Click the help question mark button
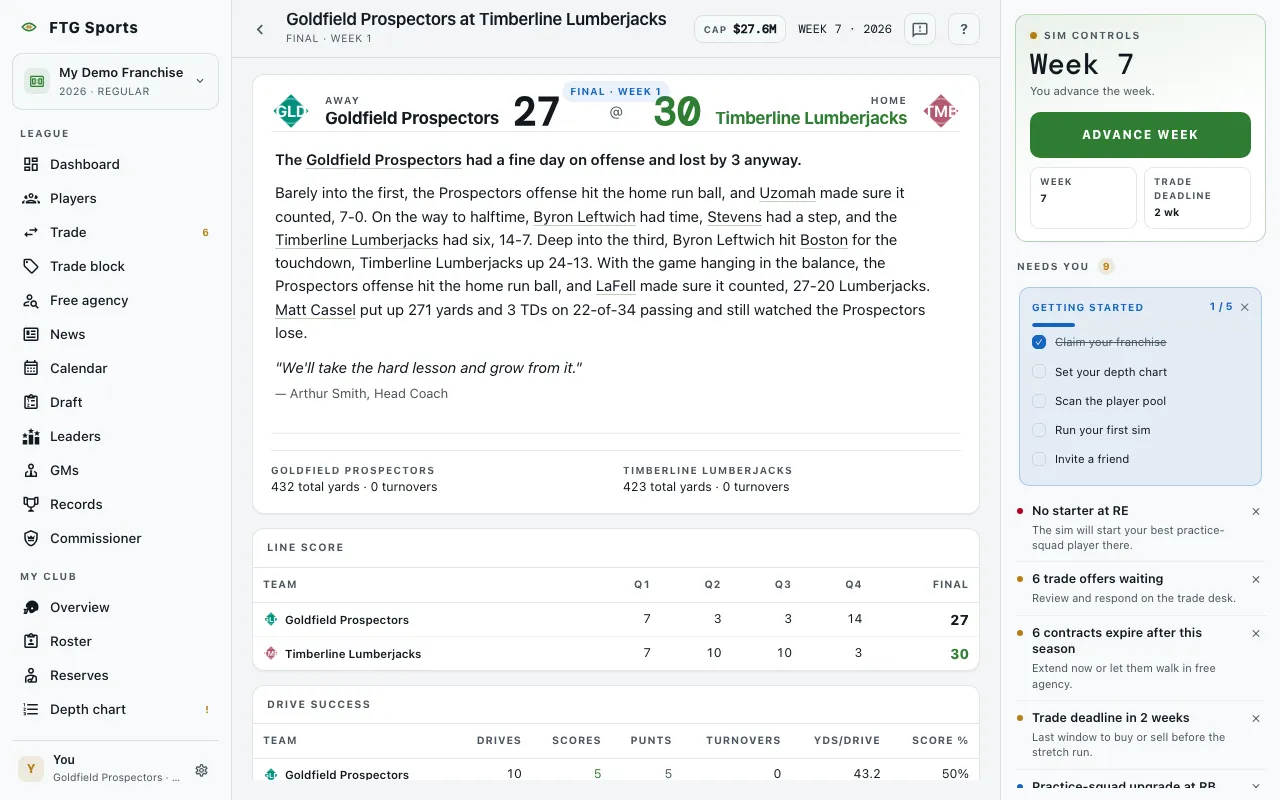This screenshot has height=800, width=1280. [964, 29]
